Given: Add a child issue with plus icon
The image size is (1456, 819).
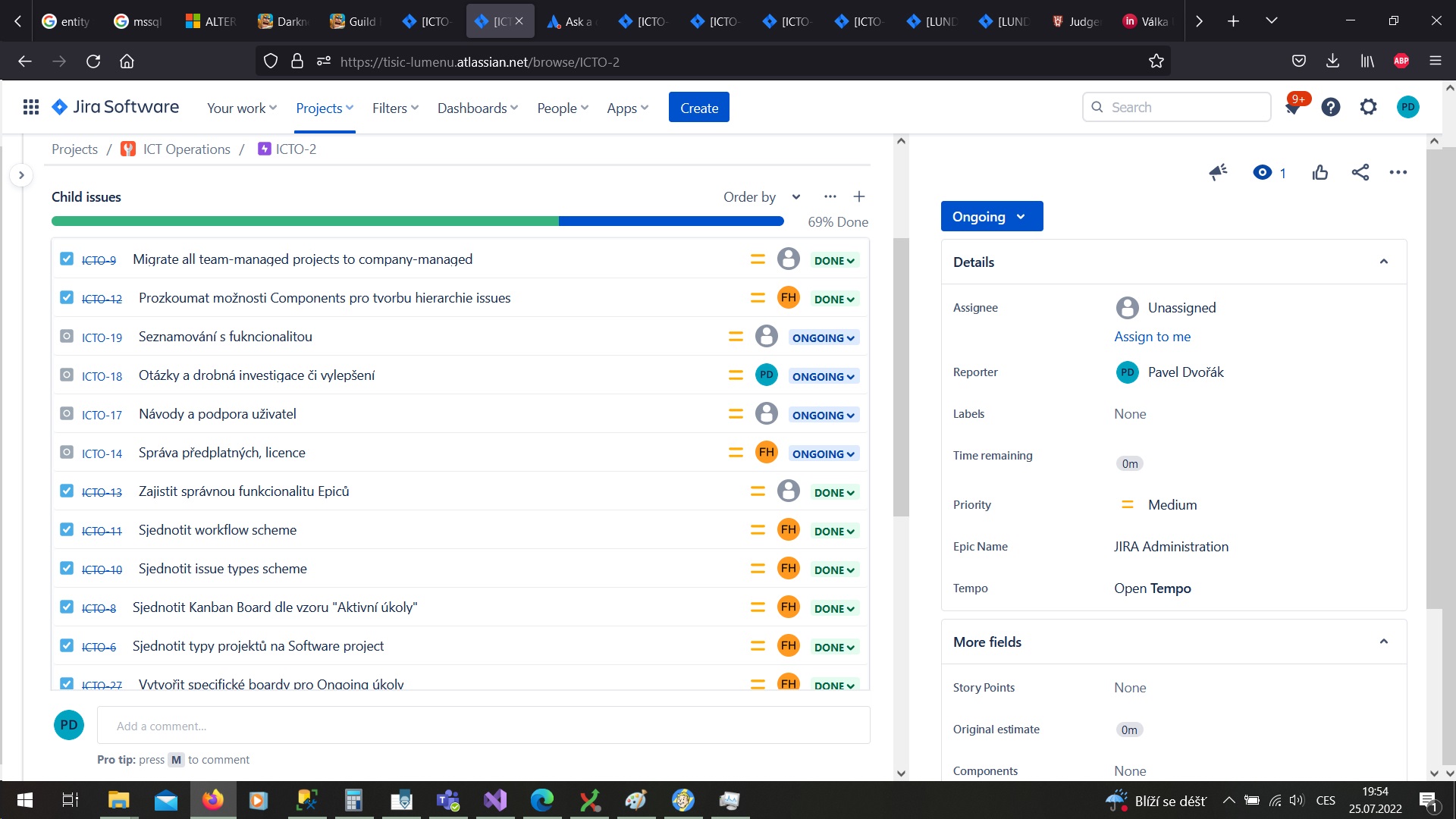Looking at the screenshot, I should tap(859, 197).
